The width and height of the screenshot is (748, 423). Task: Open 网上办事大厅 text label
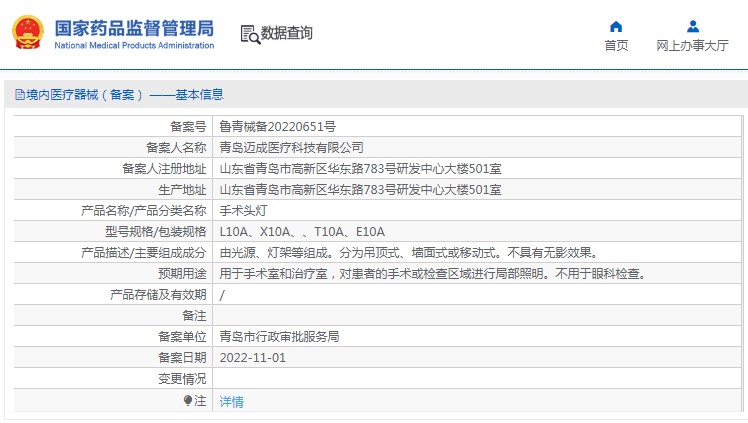pos(692,46)
